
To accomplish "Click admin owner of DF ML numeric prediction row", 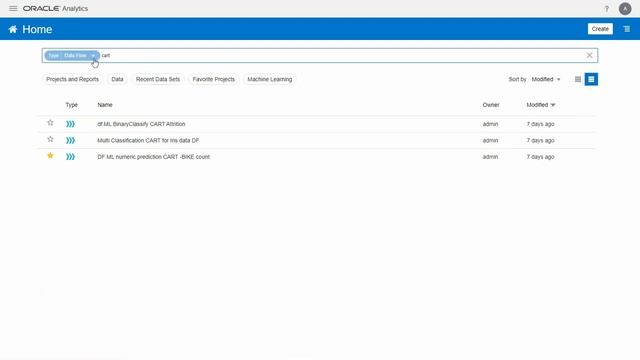I will 490,157.
